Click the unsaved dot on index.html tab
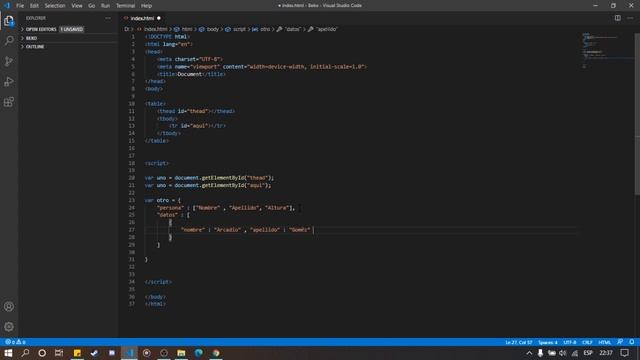The height and width of the screenshot is (360, 640). 159,18
